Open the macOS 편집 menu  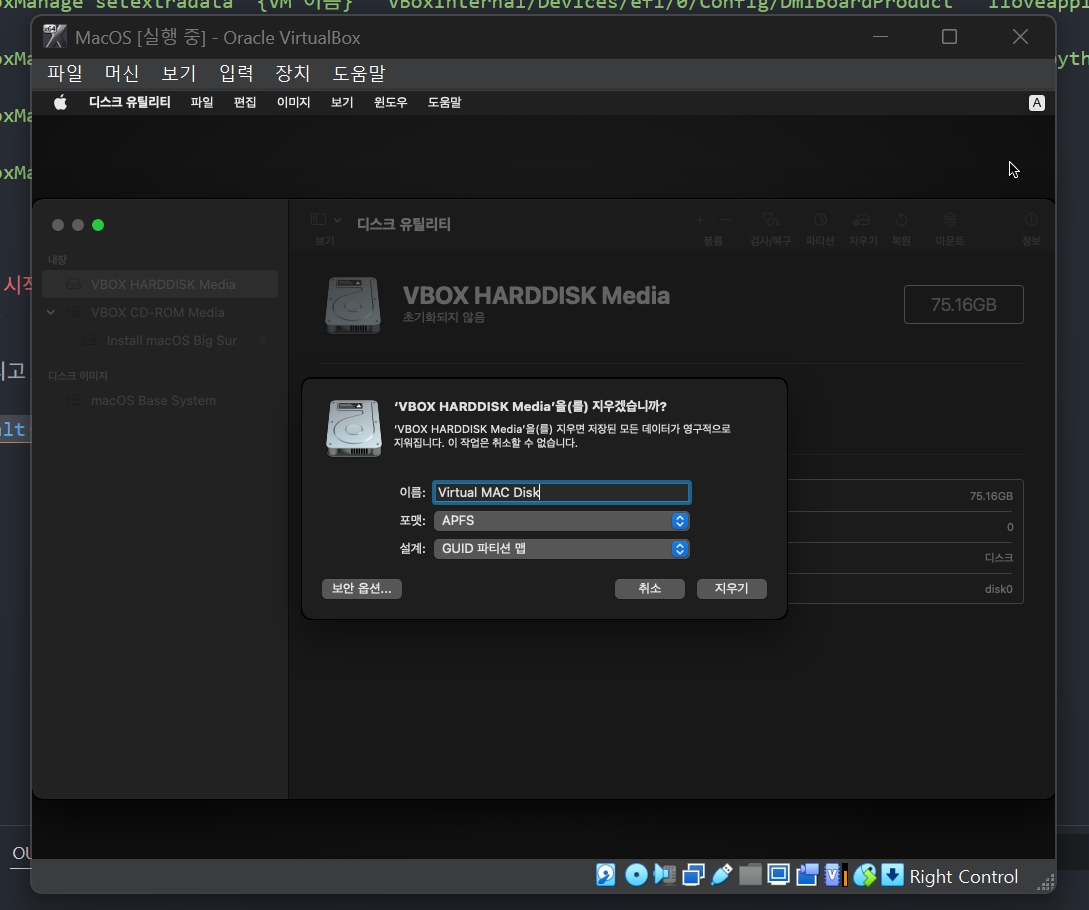[x=245, y=103]
